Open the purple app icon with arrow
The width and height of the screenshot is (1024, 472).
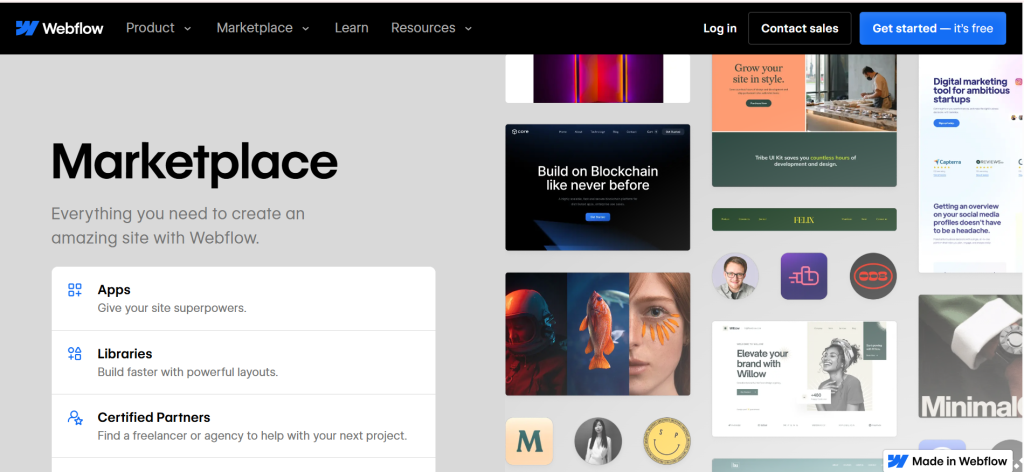pyautogui.click(x=804, y=276)
